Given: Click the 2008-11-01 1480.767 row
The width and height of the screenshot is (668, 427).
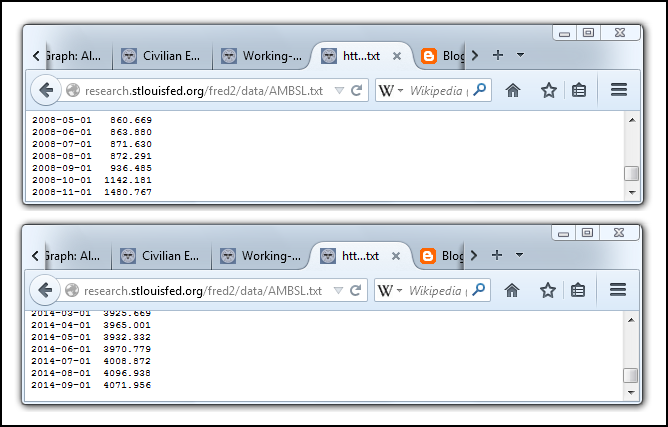Looking at the screenshot, I should (x=92, y=192).
